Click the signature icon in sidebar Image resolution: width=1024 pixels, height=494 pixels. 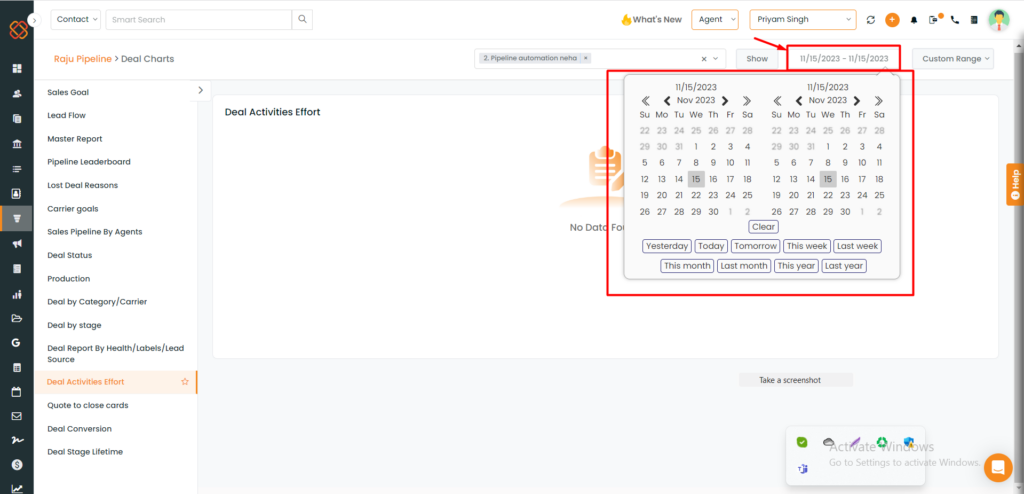17,441
